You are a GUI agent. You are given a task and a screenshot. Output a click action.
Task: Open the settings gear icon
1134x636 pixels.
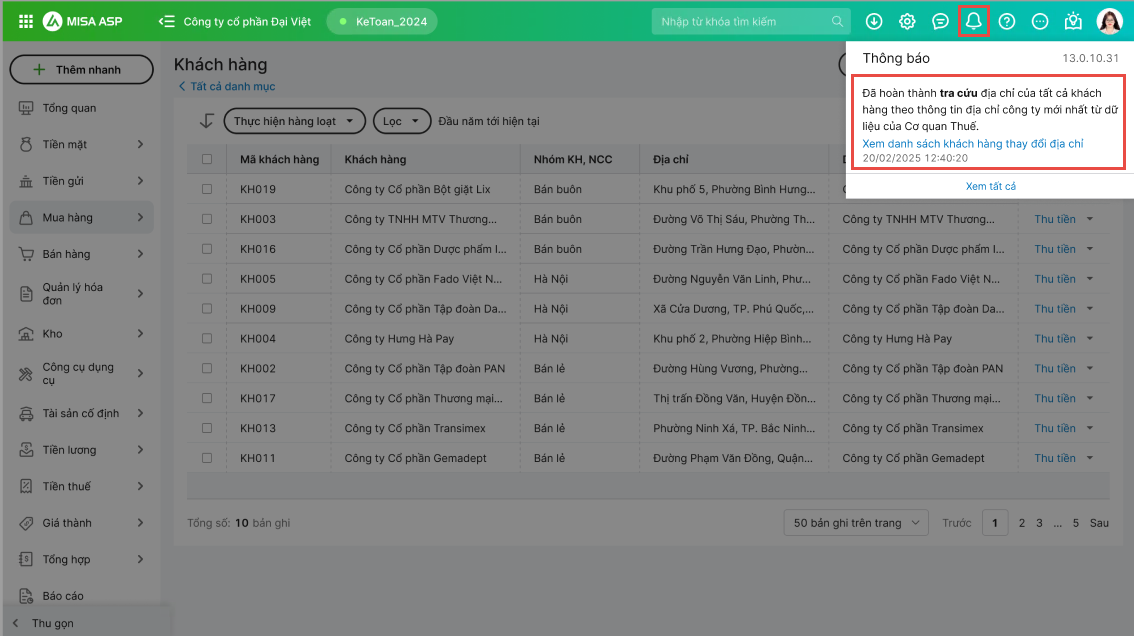(907, 22)
